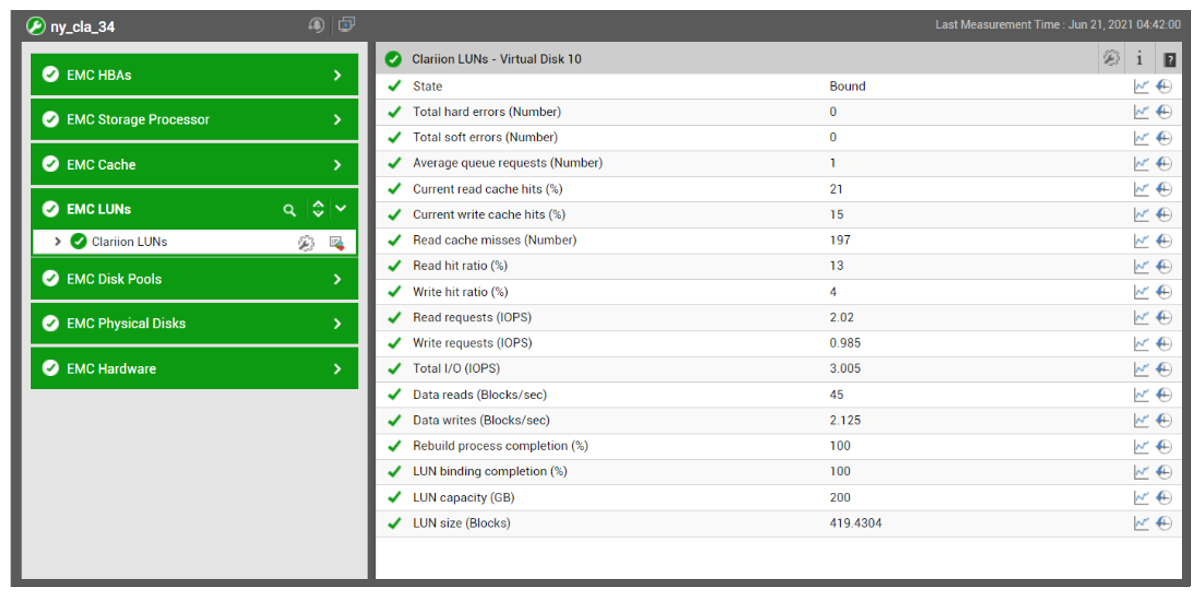Viewport: 1200px width, 597px height.
Task: Click the LUN capacity value "200"
Action: 840,497
